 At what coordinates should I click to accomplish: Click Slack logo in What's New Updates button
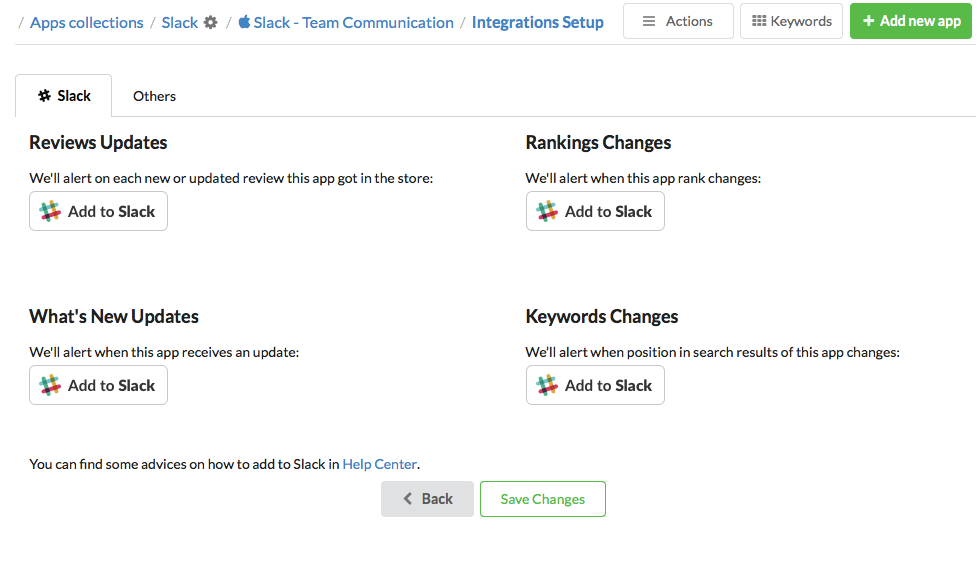coord(50,385)
